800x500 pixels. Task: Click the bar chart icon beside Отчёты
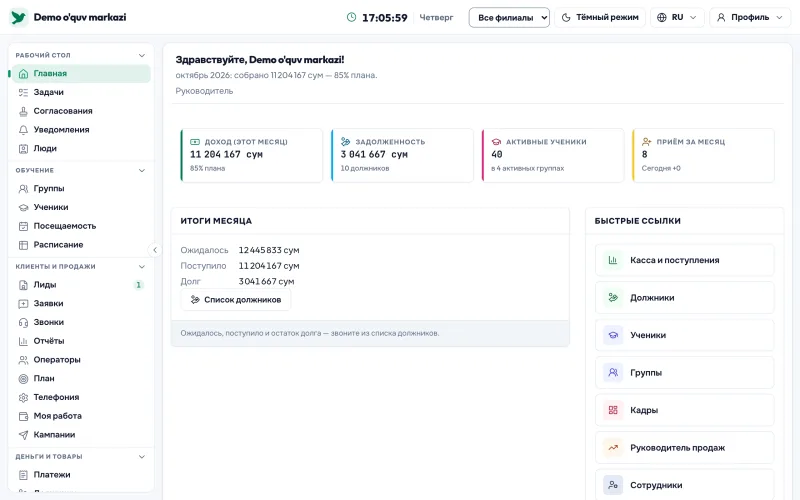coord(23,341)
